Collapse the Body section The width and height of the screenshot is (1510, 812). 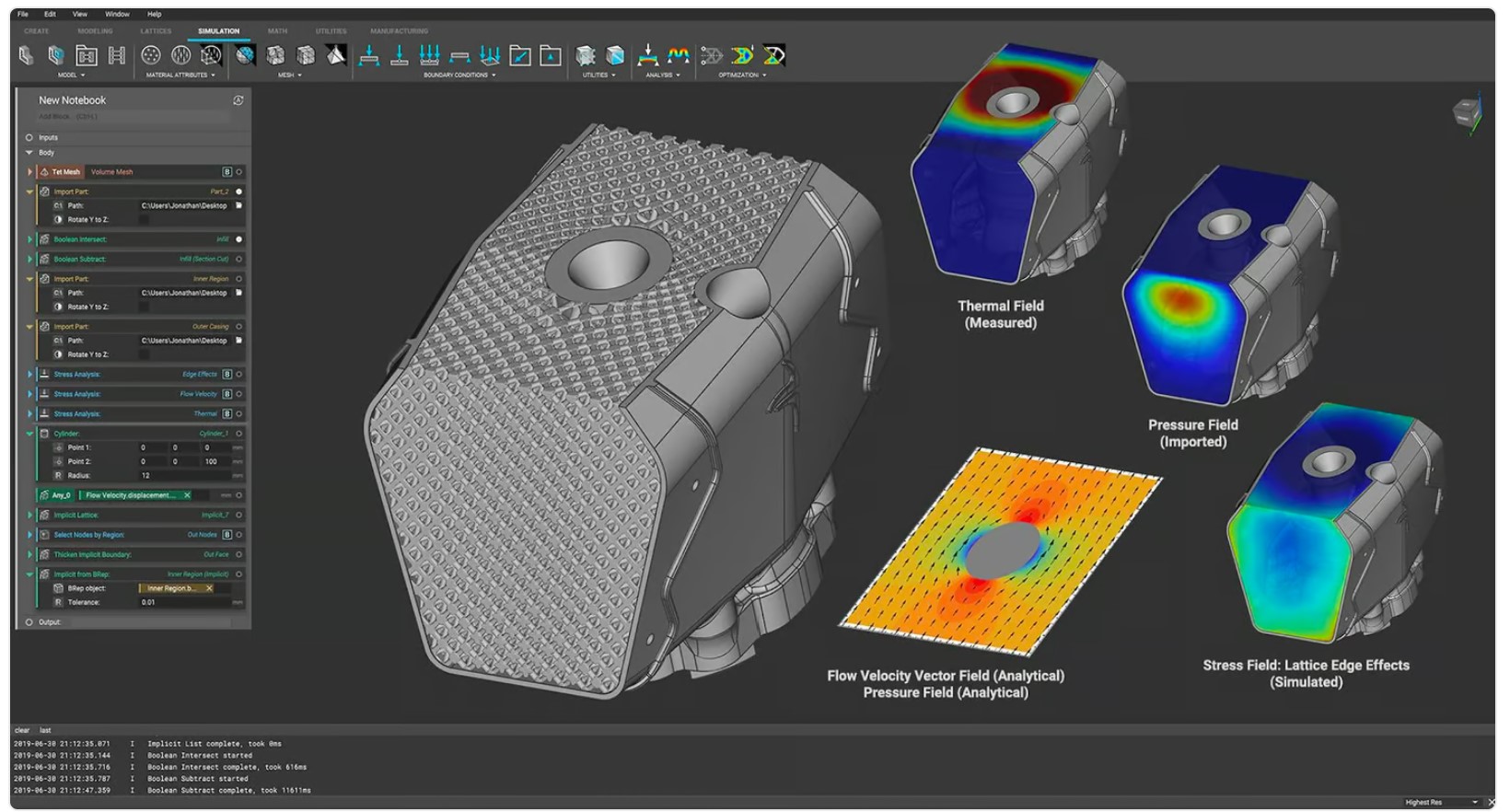coord(29,153)
